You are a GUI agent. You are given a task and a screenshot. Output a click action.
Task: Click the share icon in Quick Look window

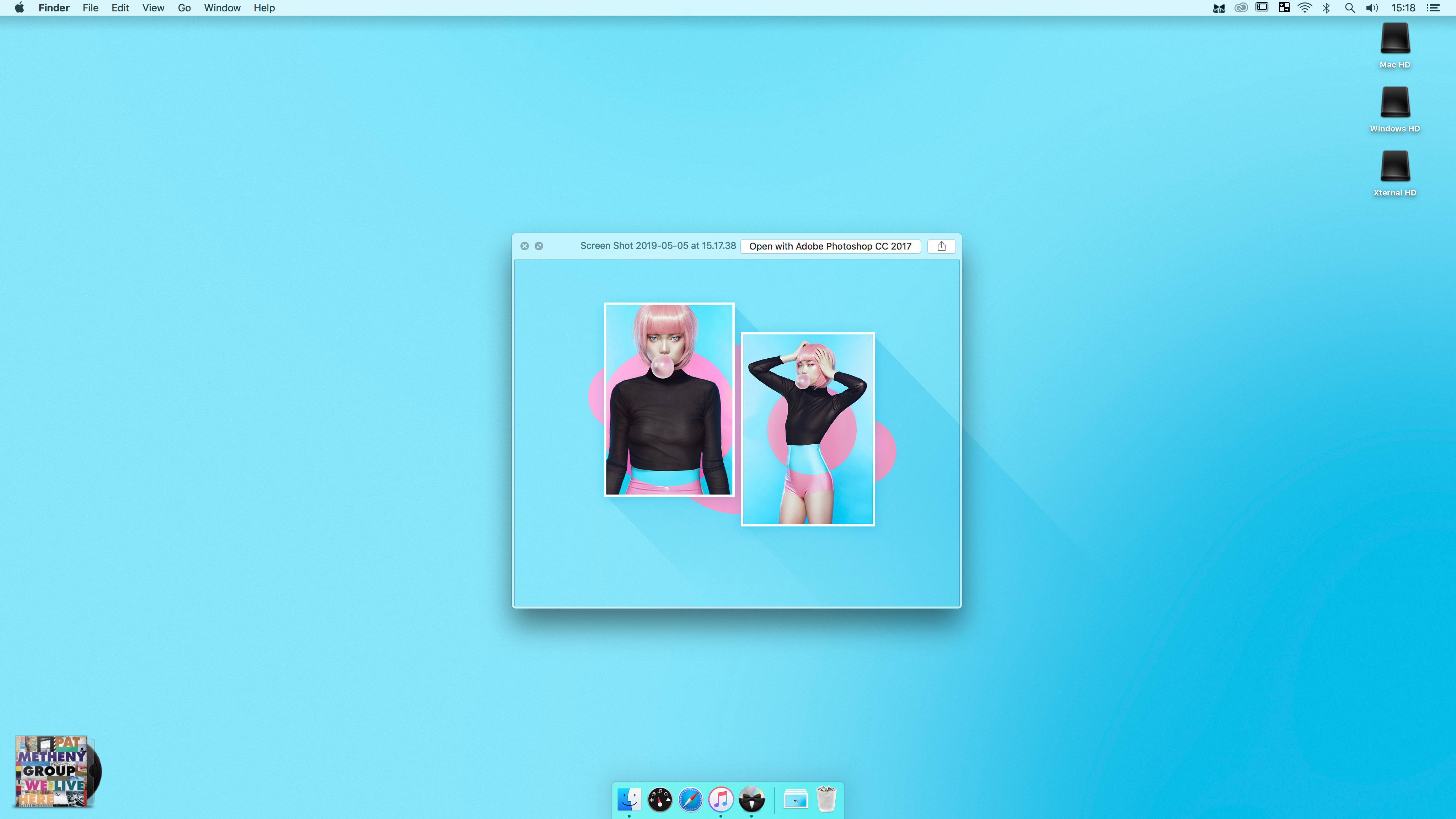click(x=941, y=246)
